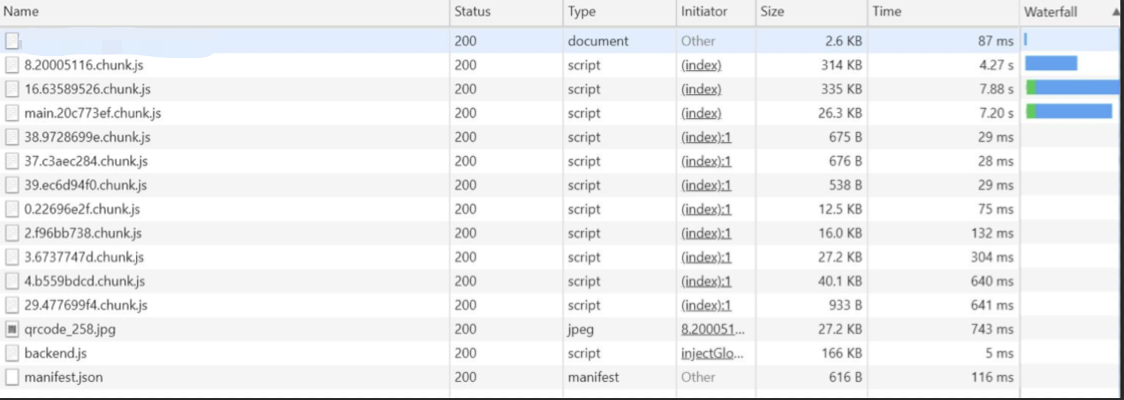Viewport: 1124px width, 400px height.
Task: Click file icon next to 0.22696e2f.chunk.js
Action: click(12, 209)
